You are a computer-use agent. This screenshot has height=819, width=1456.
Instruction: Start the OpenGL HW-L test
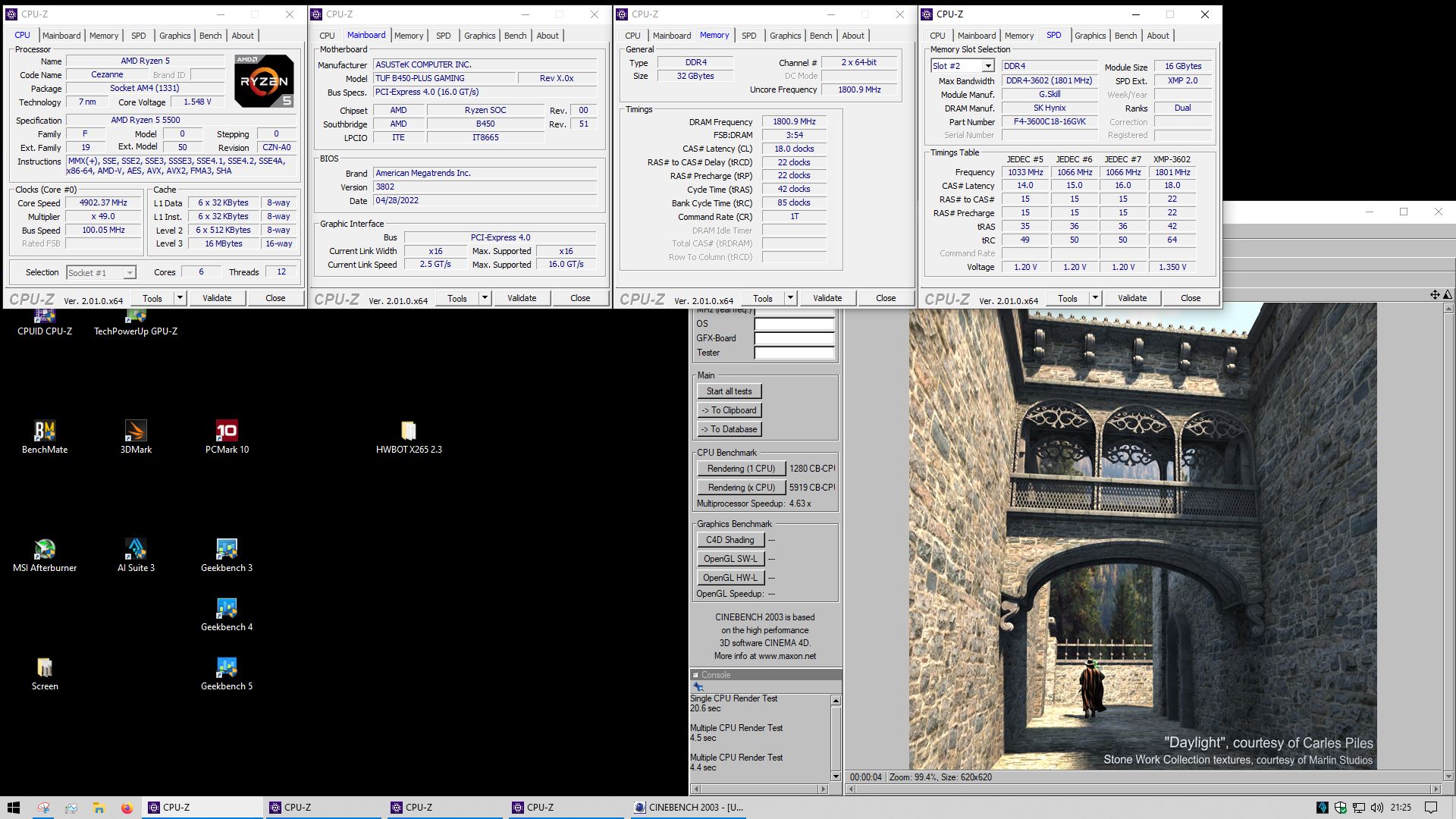pos(730,578)
